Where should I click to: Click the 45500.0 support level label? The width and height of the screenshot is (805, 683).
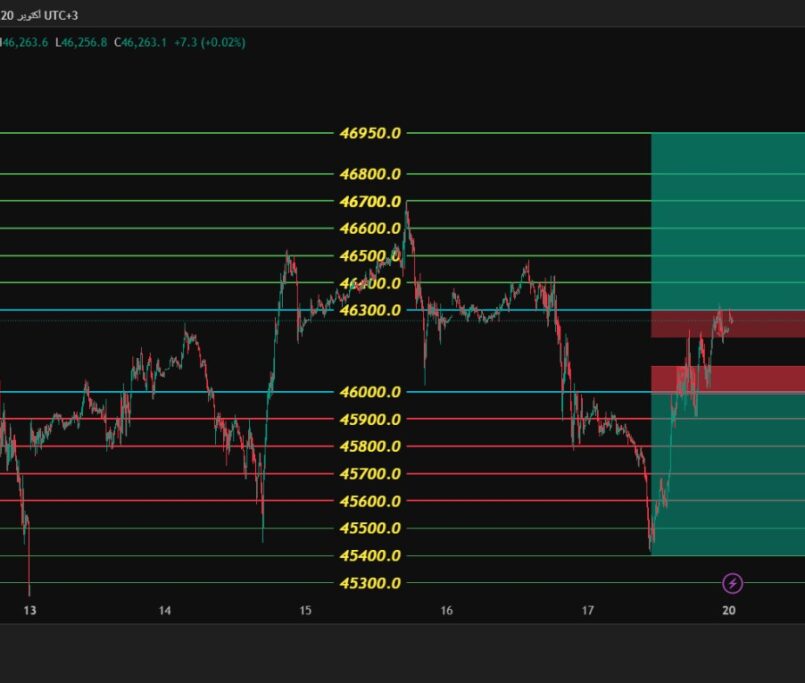tap(370, 529)
